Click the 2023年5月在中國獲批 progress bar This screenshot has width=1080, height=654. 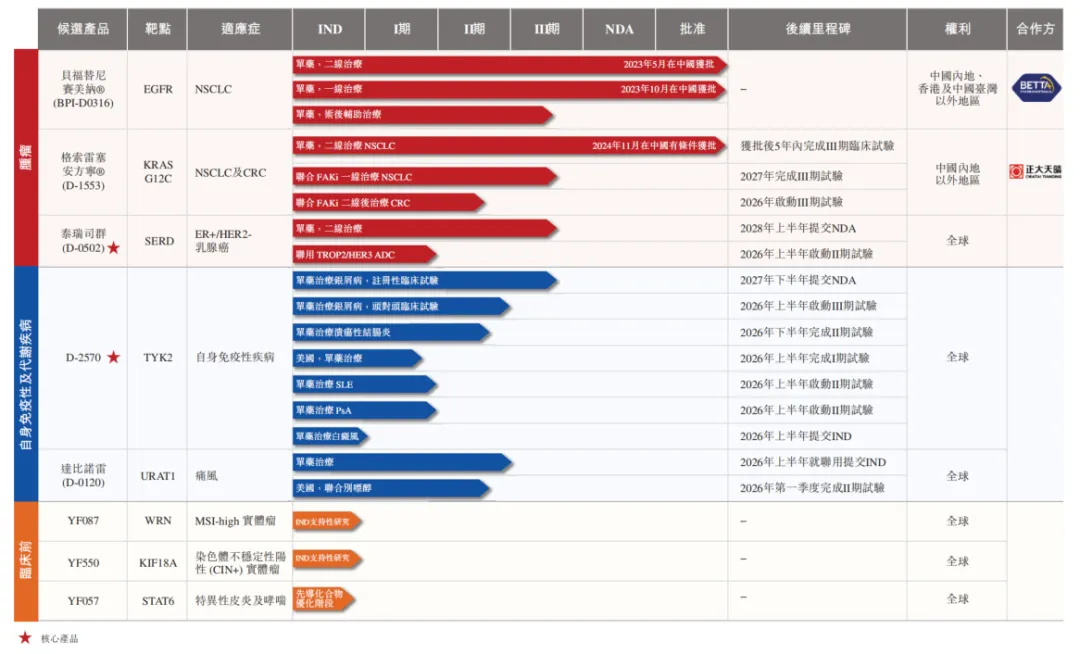click(x=508, y=64)
